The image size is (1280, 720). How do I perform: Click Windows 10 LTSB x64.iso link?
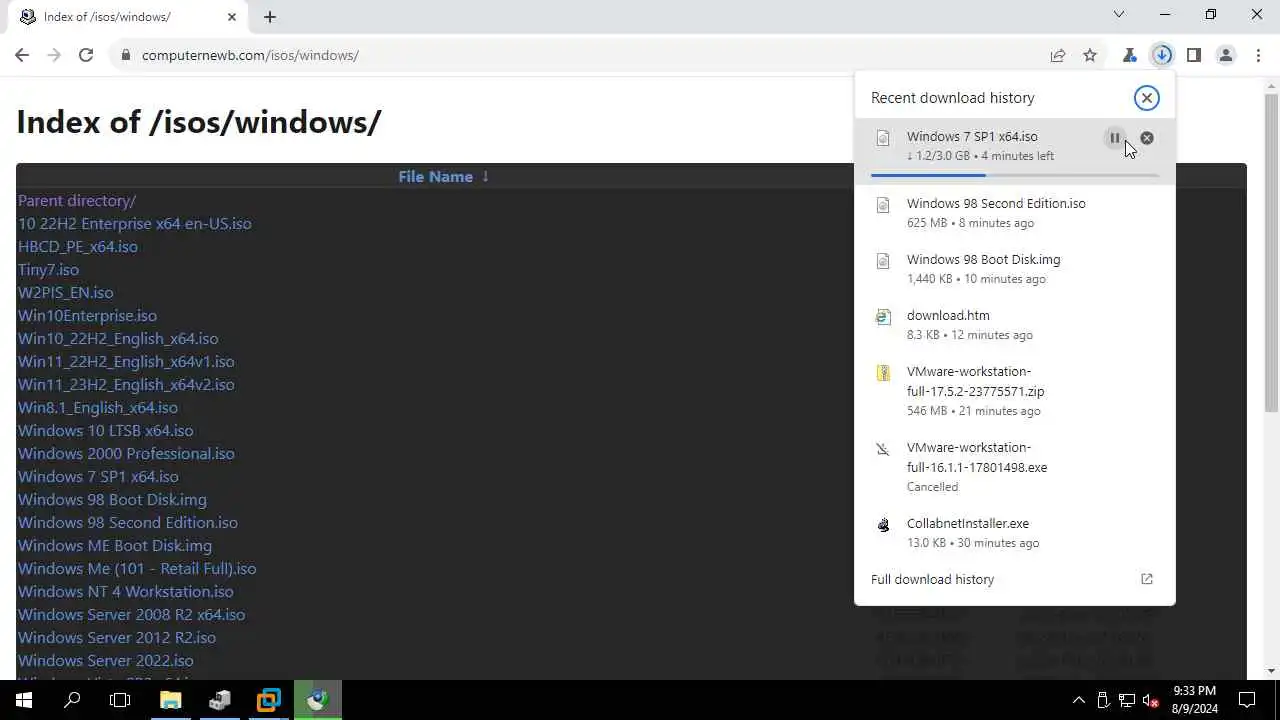tap(106, 430)
